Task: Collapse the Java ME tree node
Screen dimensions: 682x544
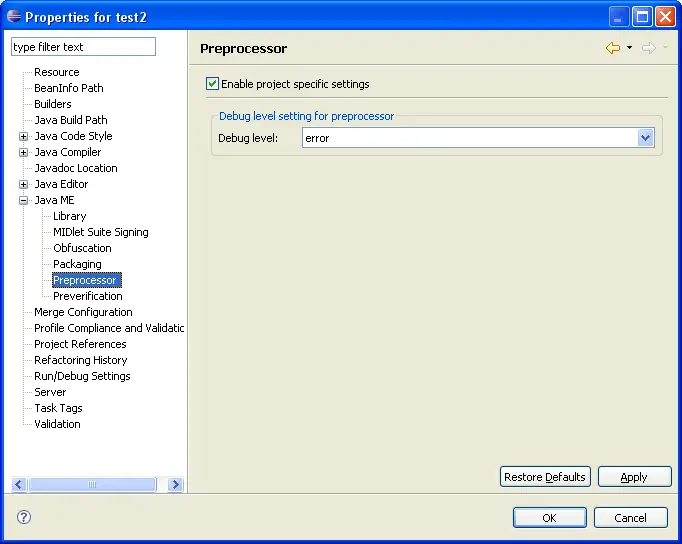Action: 24,200
